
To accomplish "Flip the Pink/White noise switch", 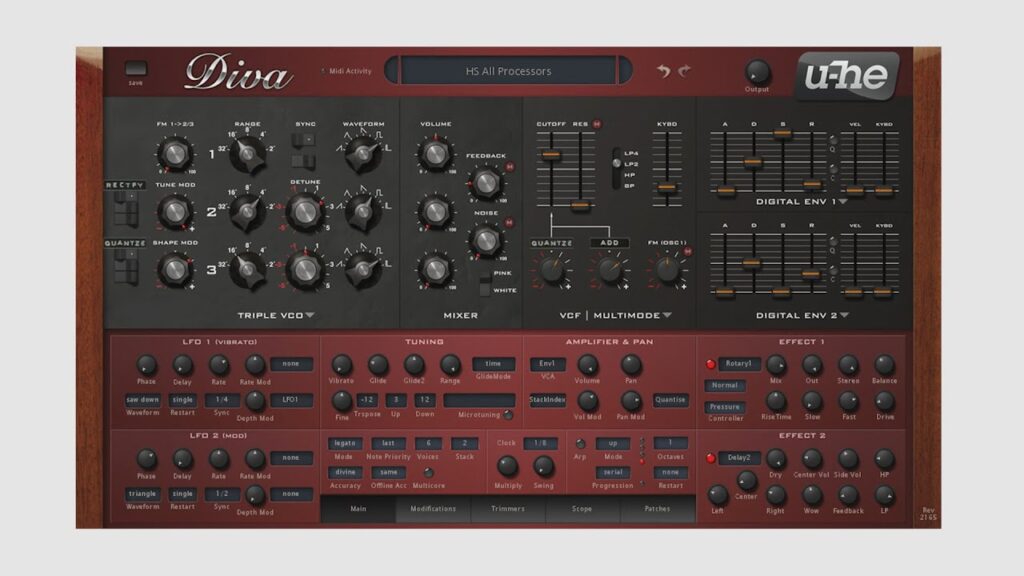I will coord(485,285).
